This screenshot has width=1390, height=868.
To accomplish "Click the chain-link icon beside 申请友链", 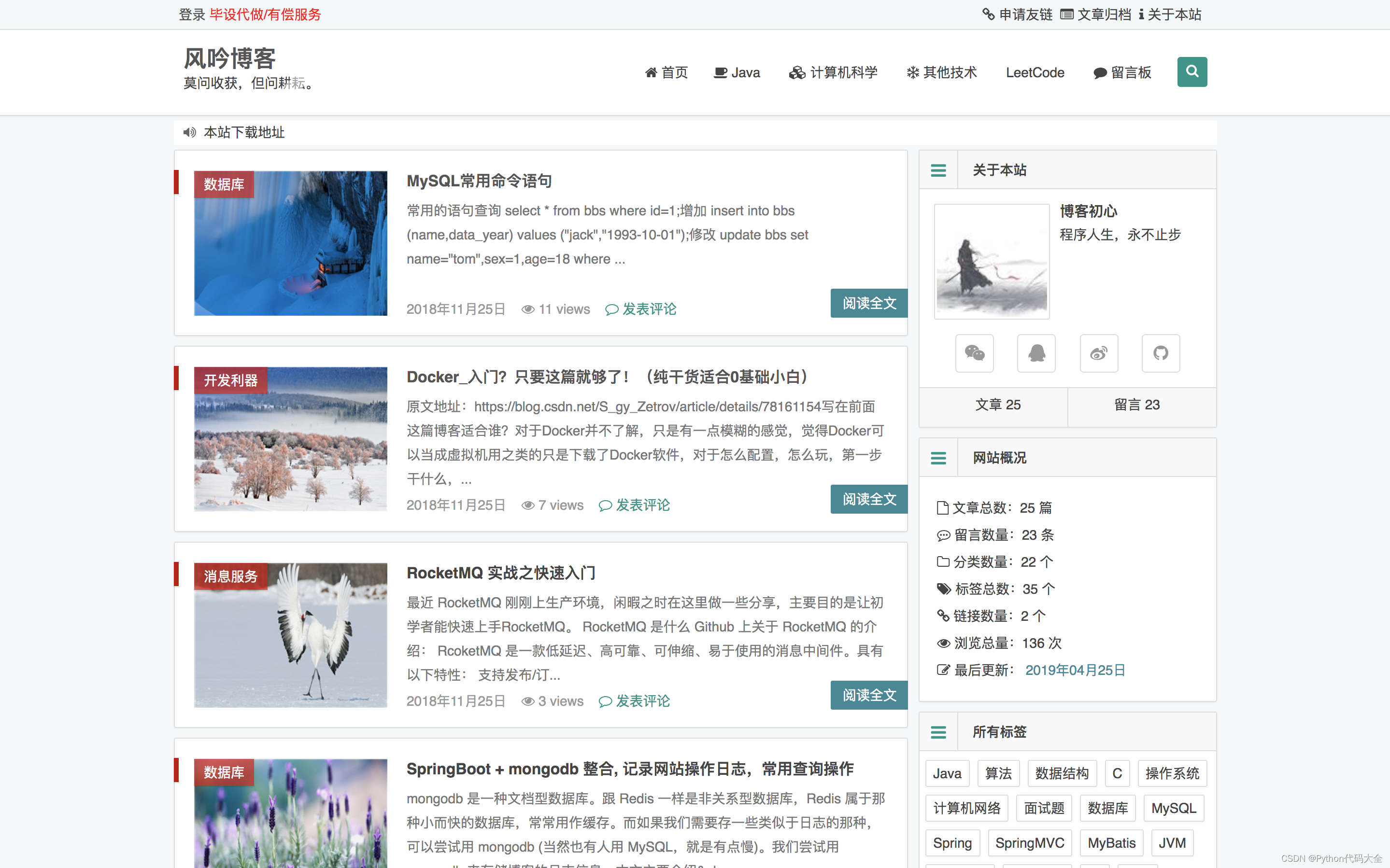I will pos(989,14).
